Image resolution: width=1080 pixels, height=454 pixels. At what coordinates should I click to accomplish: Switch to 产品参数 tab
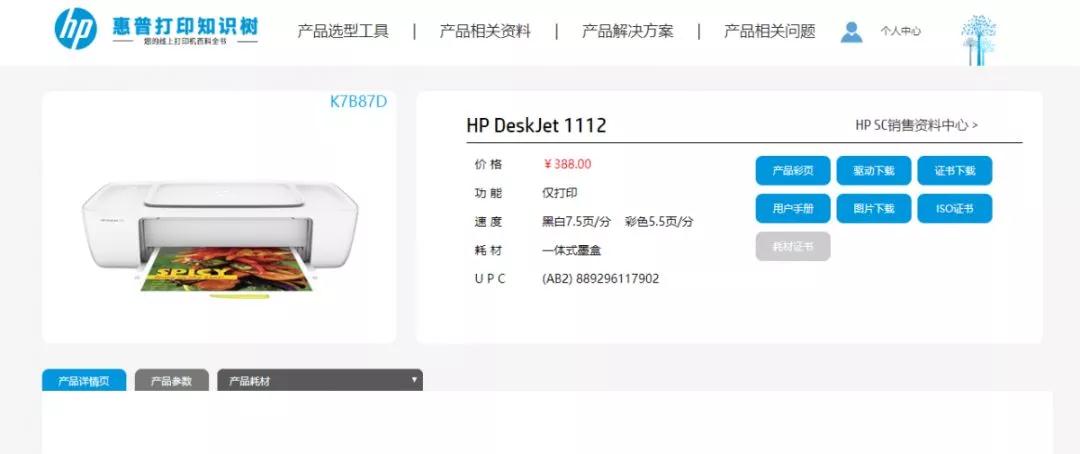172,380
